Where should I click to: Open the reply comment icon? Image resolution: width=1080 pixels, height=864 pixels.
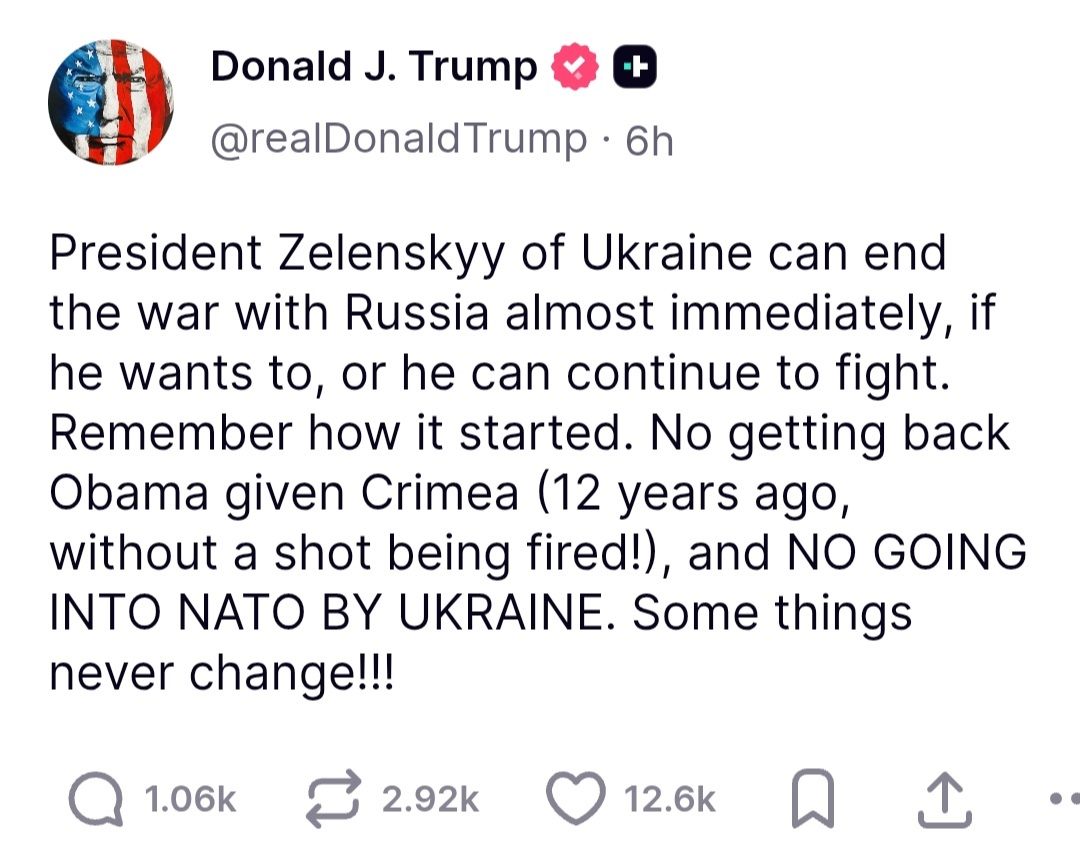[x=96, y=799]
